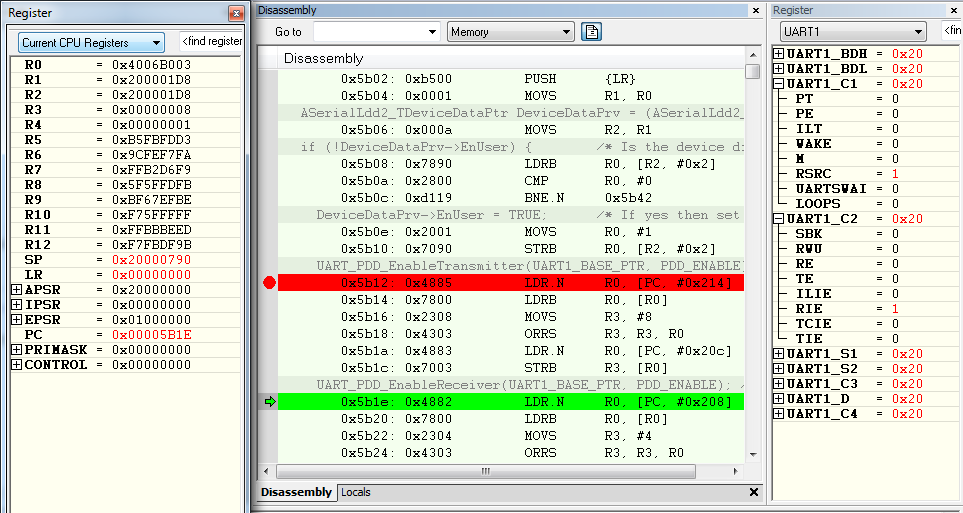Click the BNE.N instruction line at 0x5b0c
Screen dimensions: 963x513
tap(511, 198)
